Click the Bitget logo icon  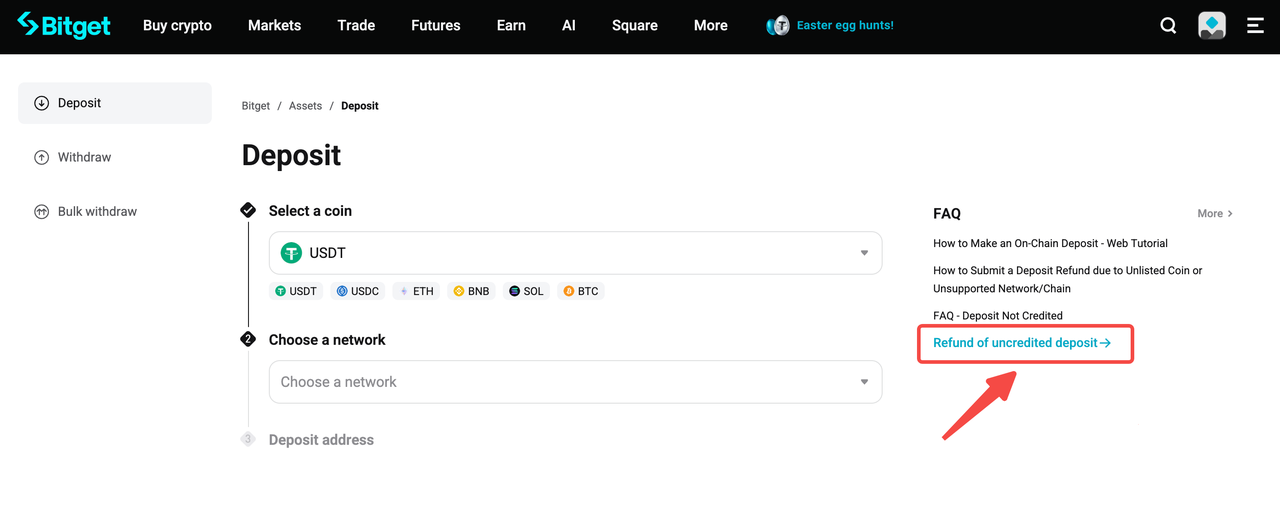pyautogui.click(x=29, y=25)
